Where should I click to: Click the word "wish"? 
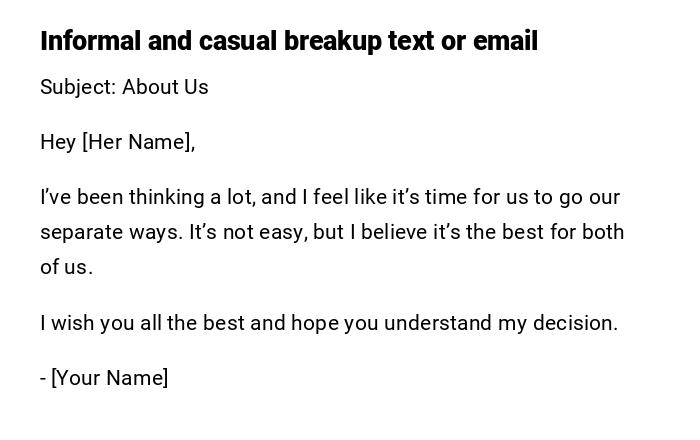coord(70,323)
